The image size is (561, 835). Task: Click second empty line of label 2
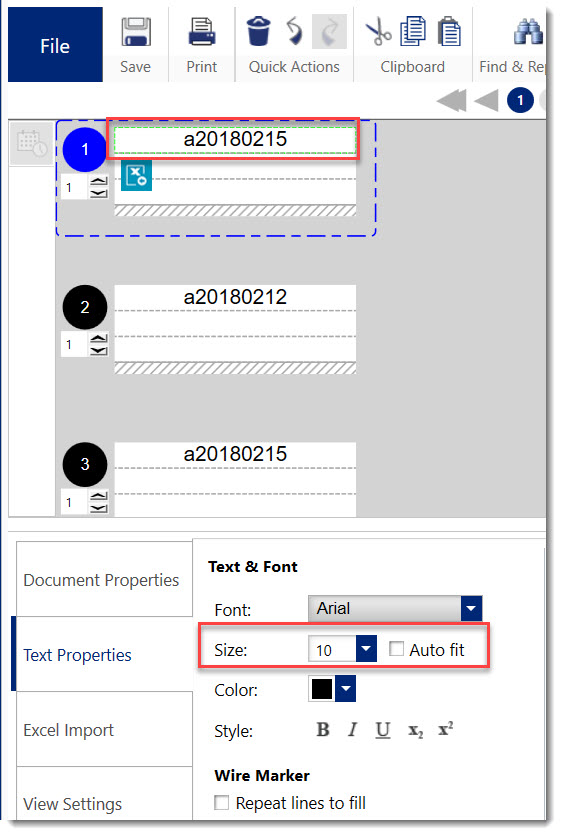pyautogui.click(x=235, y=323)
